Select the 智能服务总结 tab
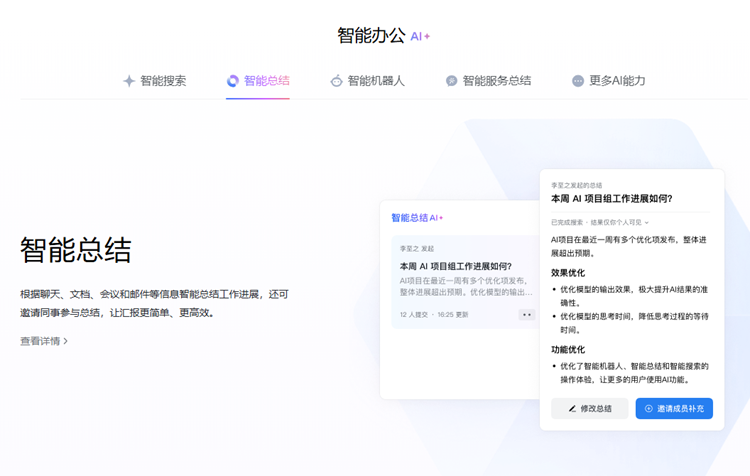The height and width of the screenshot is (476, 750). (x=496, y=81)
